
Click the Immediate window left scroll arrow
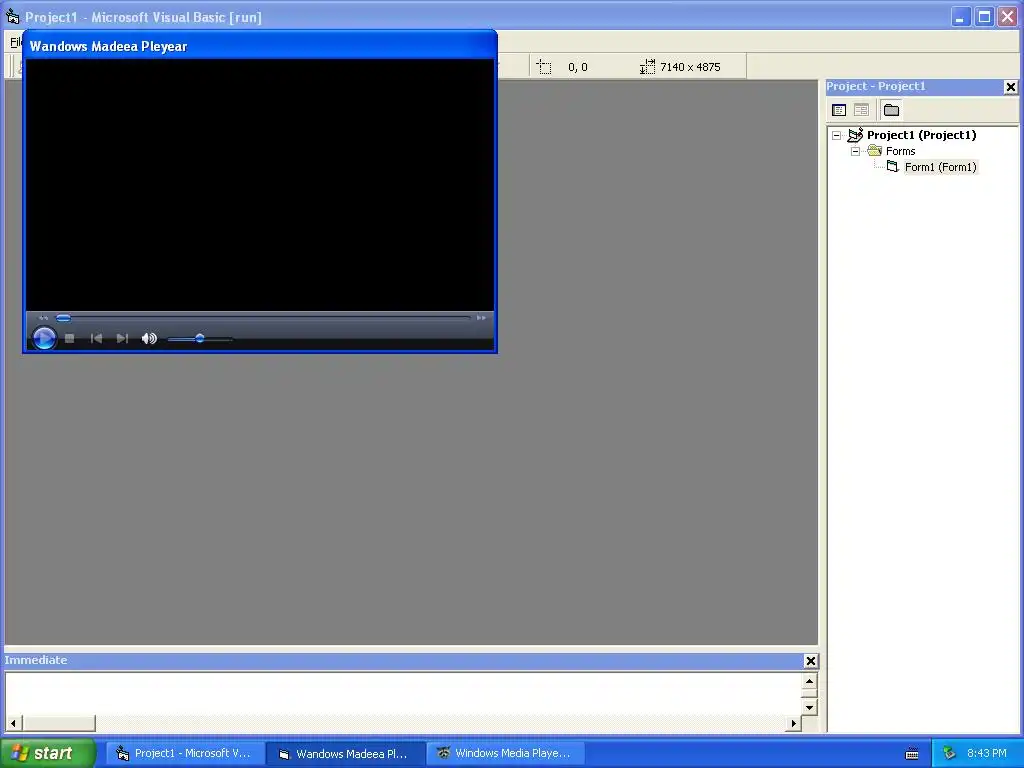(x=13, y=723)
